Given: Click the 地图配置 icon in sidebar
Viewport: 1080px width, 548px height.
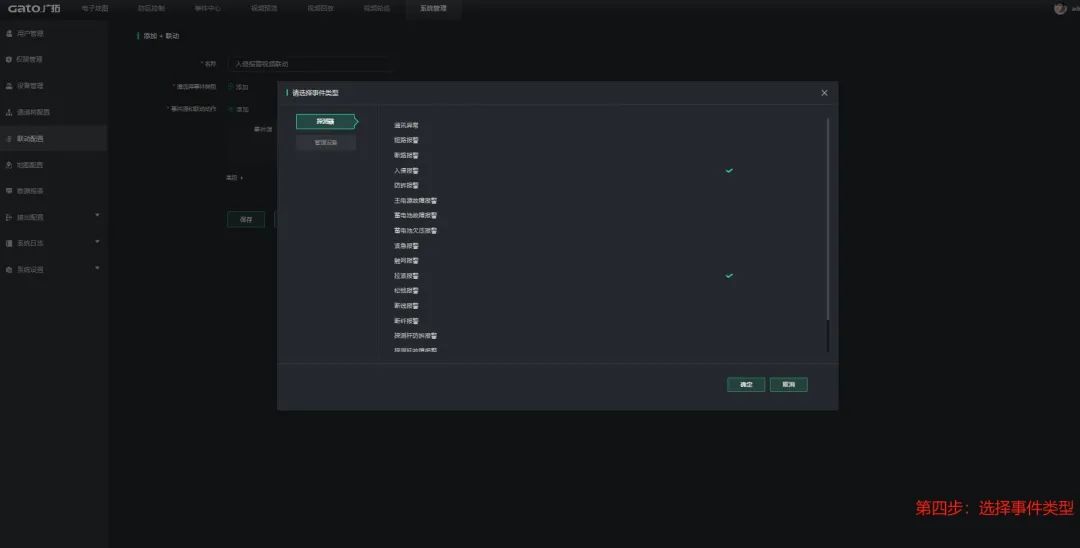Looking at the screenshot, I should point(10,165).
